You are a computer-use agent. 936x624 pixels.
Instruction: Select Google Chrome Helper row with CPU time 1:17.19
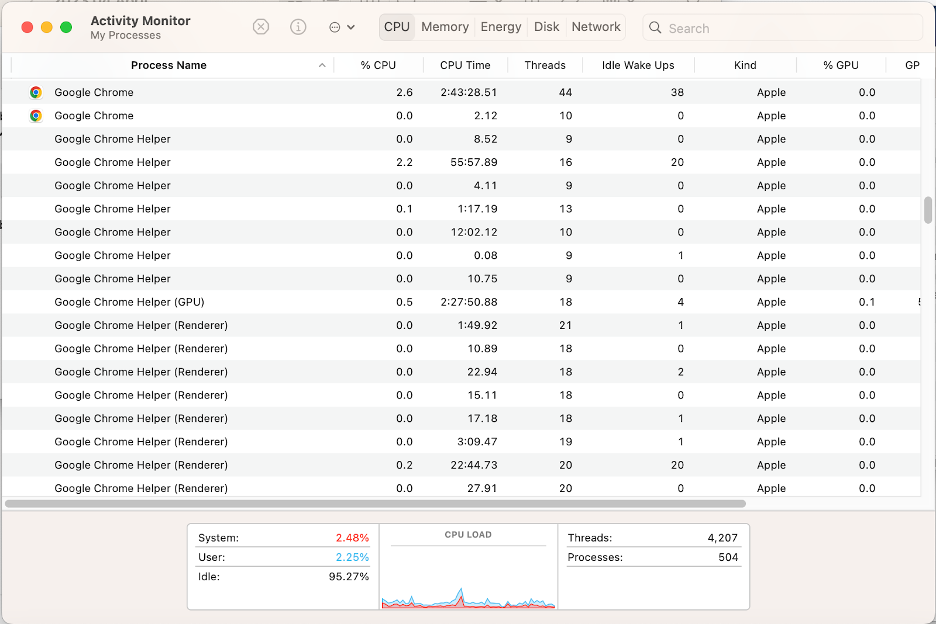[461, 208]
